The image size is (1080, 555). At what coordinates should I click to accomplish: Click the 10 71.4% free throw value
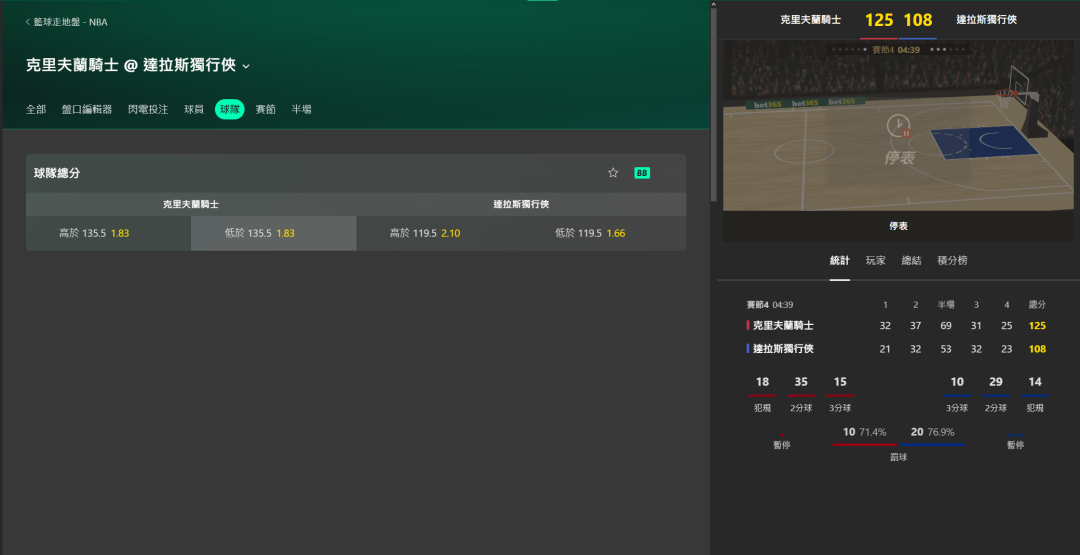coord(864,432)
